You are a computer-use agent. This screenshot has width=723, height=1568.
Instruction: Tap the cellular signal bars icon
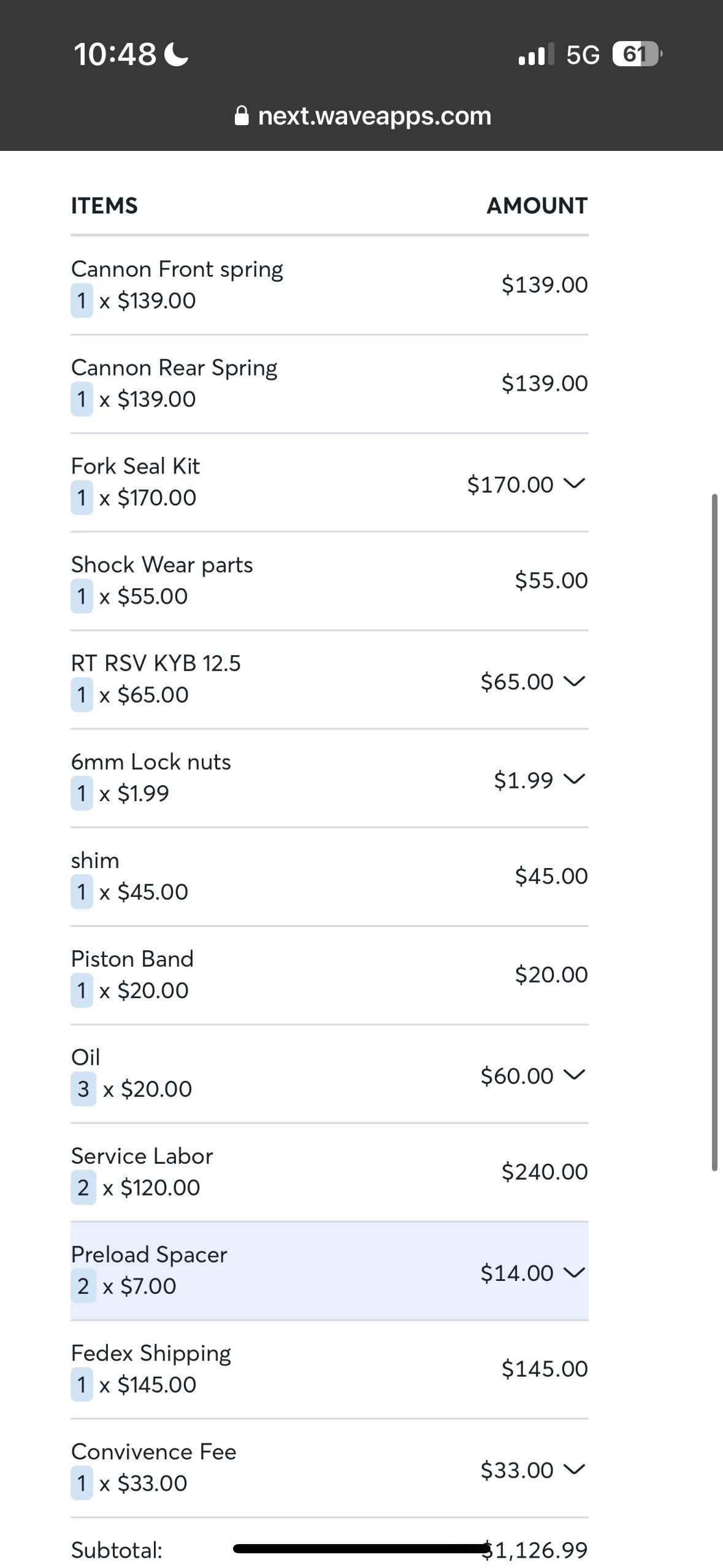(536, 55)
